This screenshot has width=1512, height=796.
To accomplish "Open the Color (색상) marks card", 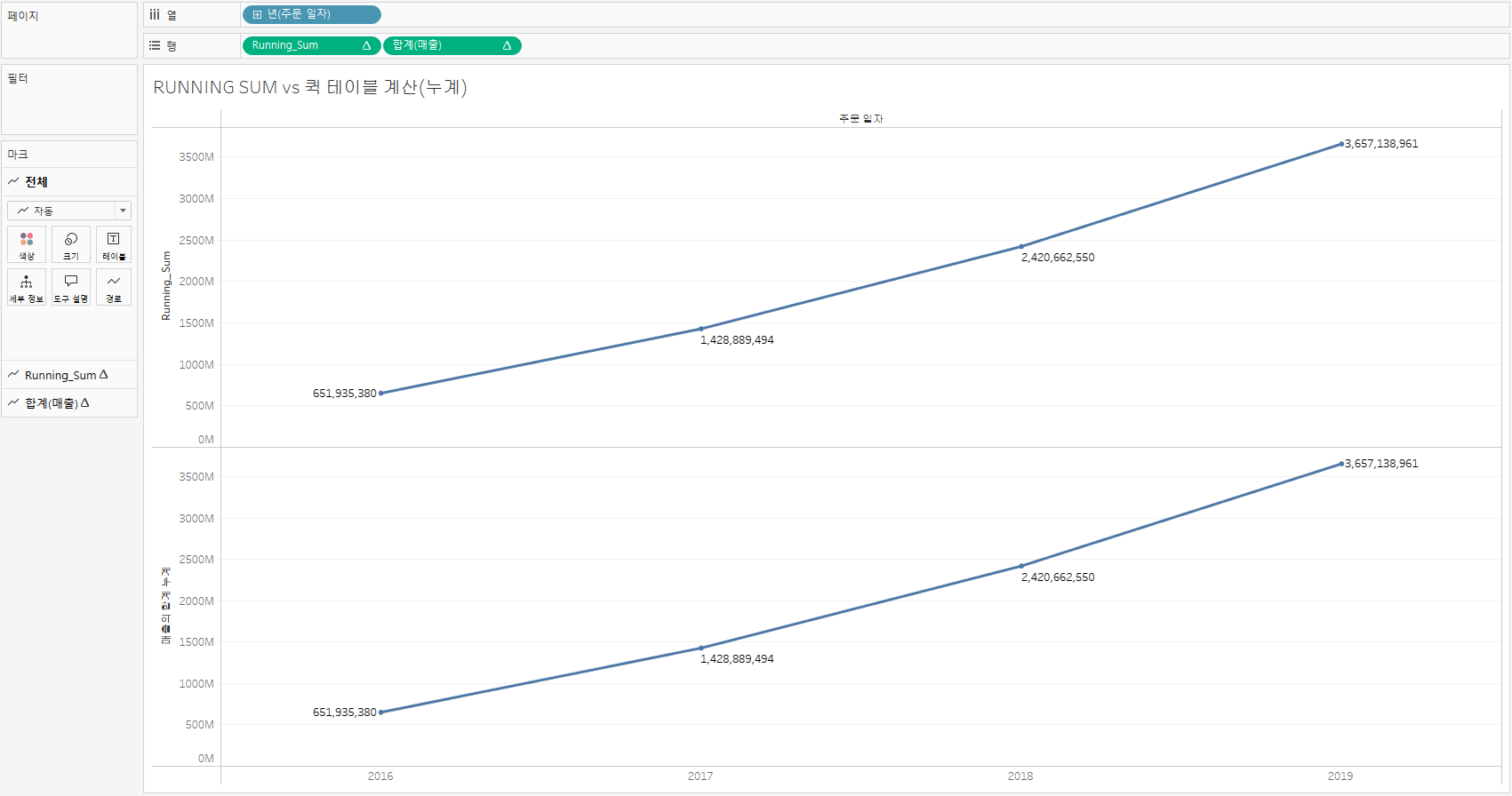I will pyautogui.click(x=27, y=244).
